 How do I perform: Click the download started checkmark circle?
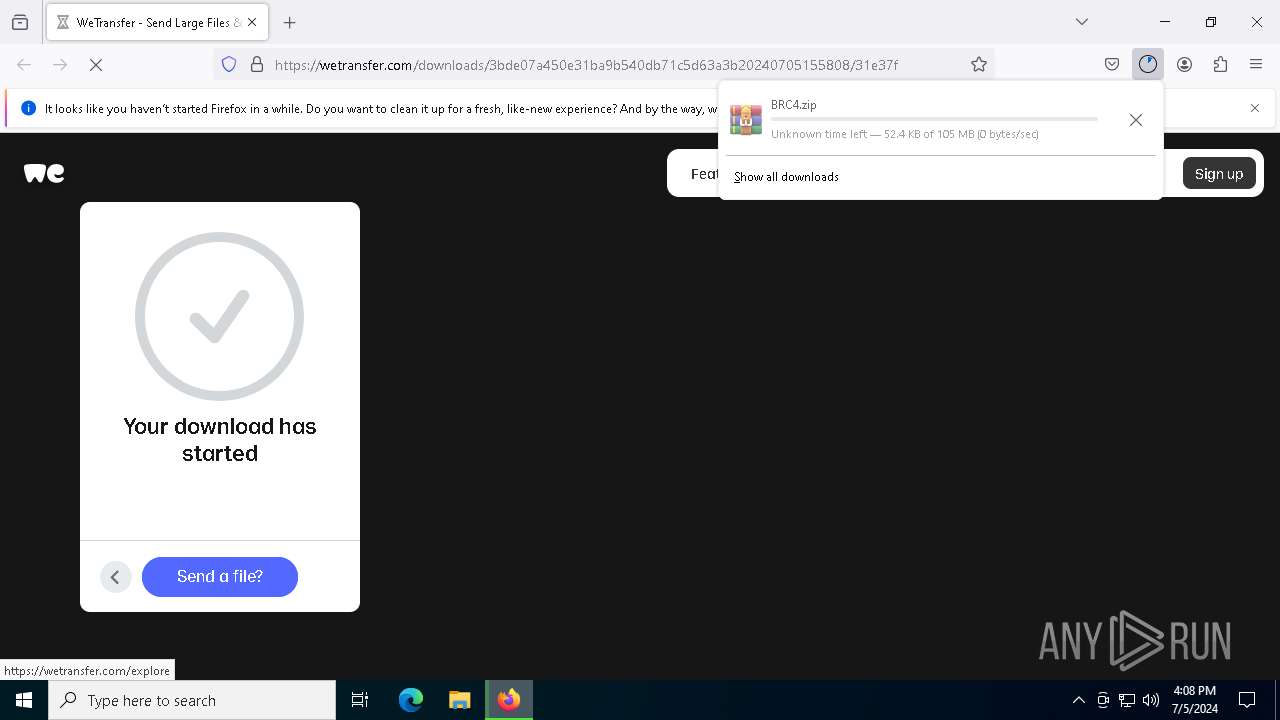click(219, 317)
